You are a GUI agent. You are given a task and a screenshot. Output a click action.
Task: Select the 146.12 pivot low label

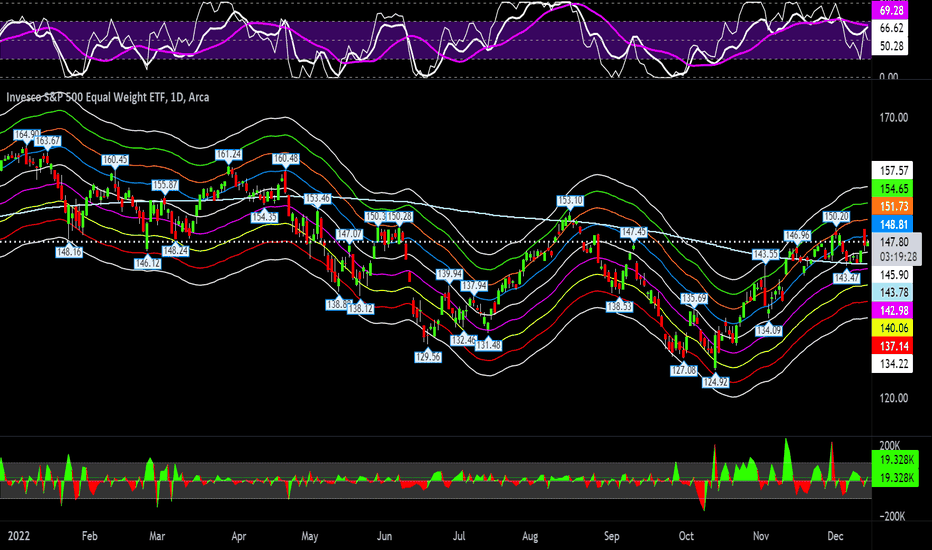click(x=147, y=263)
